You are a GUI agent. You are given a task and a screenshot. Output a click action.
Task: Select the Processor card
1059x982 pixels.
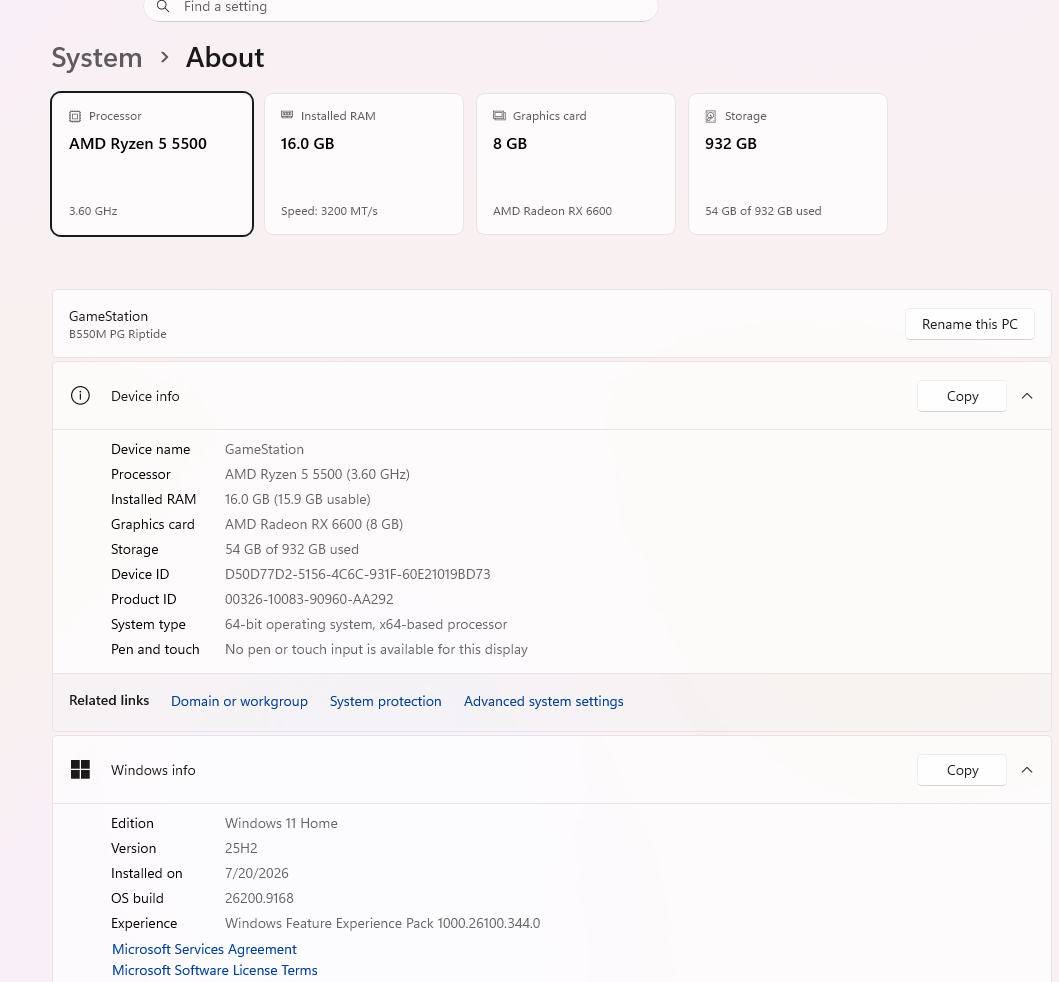[x=152, y=164]
